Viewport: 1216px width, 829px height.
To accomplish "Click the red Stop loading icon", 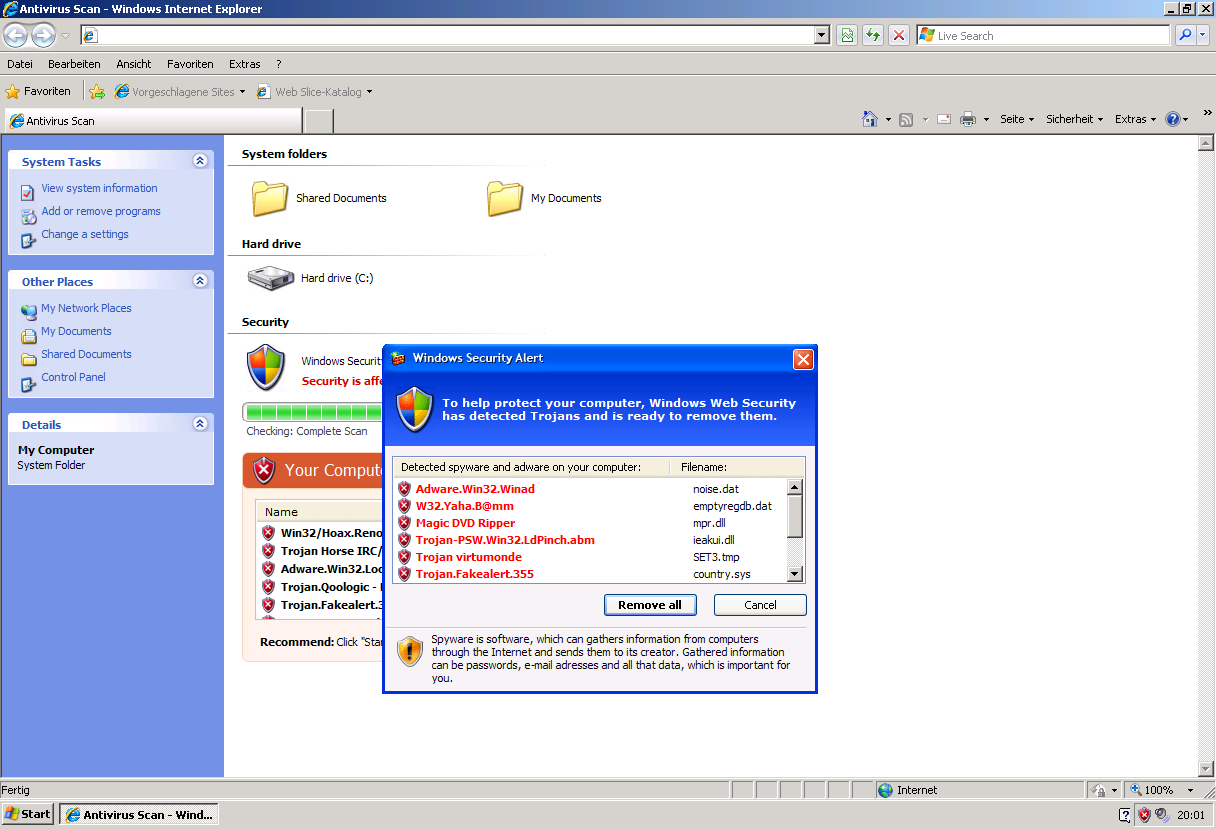I will [899, 36].
